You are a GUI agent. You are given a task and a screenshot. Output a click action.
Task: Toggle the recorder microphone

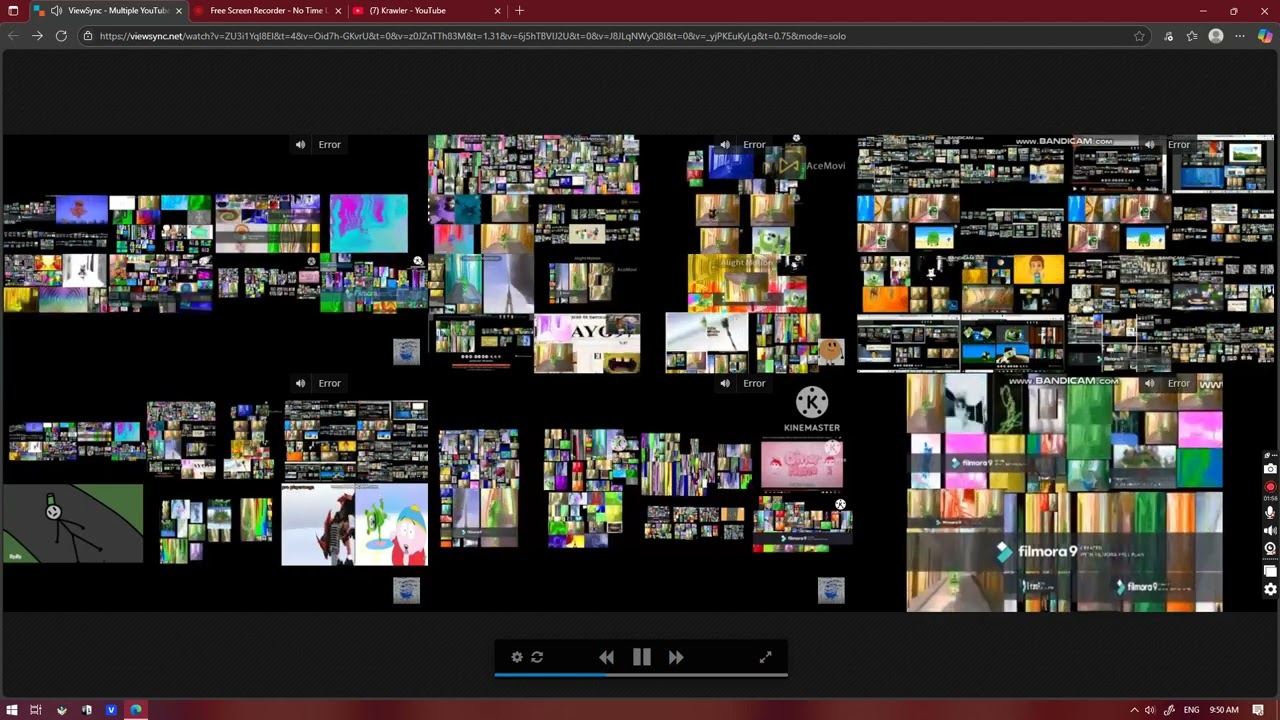(1270, 512)
